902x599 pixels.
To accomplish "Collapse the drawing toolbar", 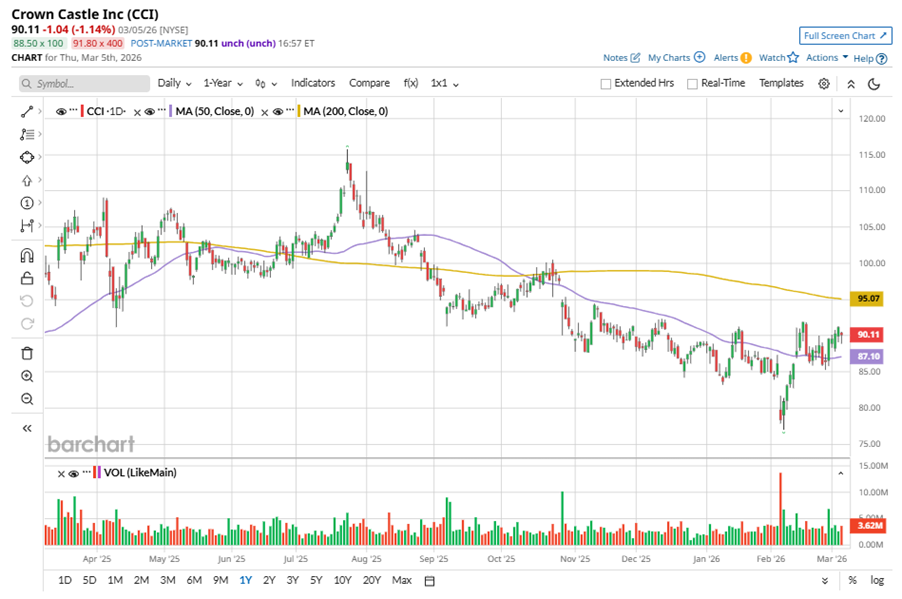I will pos(27,428).
